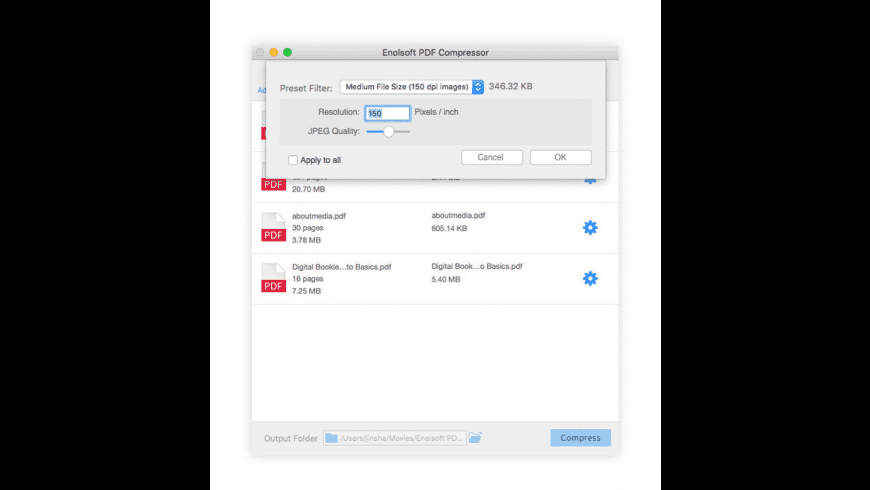
Task: Click the green zoom window button
Action: click(x=287, y=52)
